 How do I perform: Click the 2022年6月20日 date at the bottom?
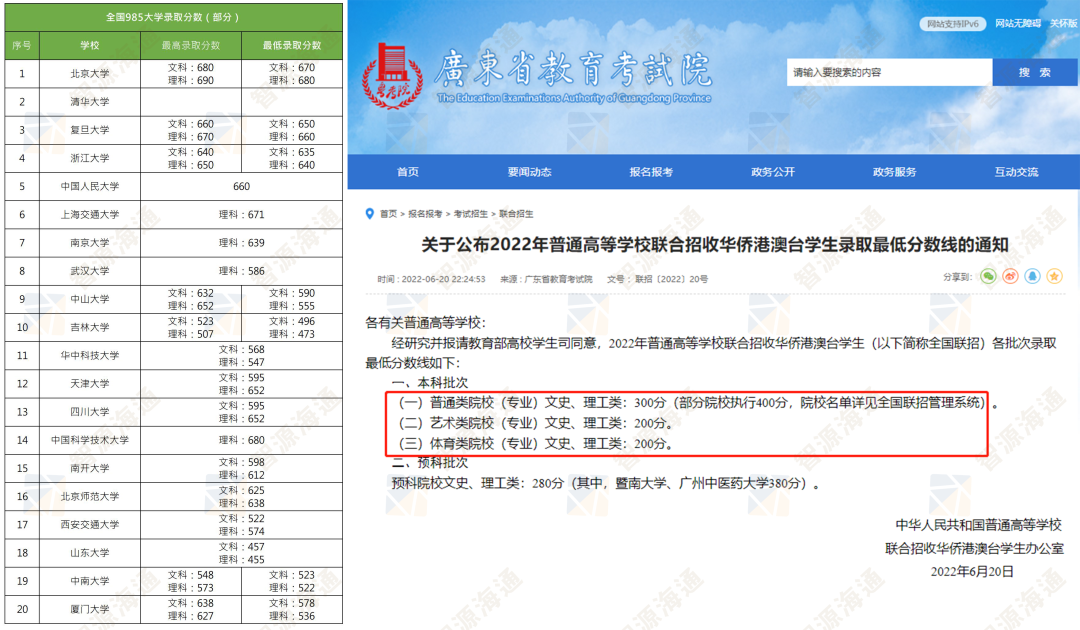coord(972,571)
